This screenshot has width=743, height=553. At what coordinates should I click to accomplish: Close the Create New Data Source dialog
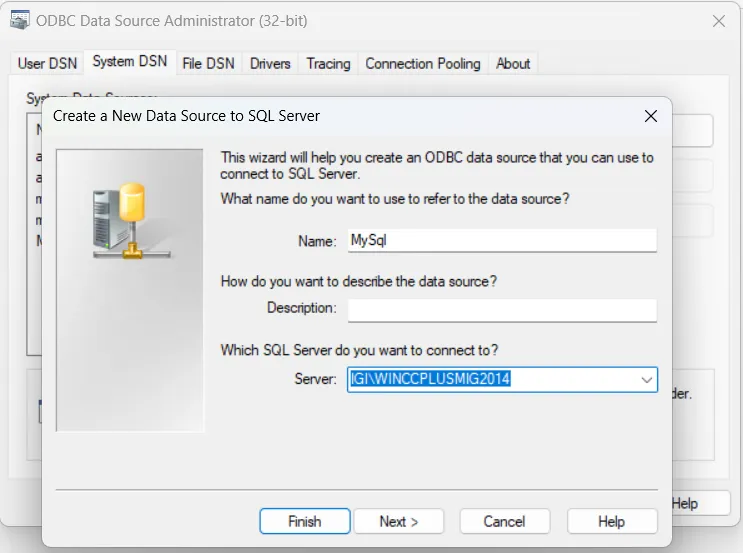(651, 116)
